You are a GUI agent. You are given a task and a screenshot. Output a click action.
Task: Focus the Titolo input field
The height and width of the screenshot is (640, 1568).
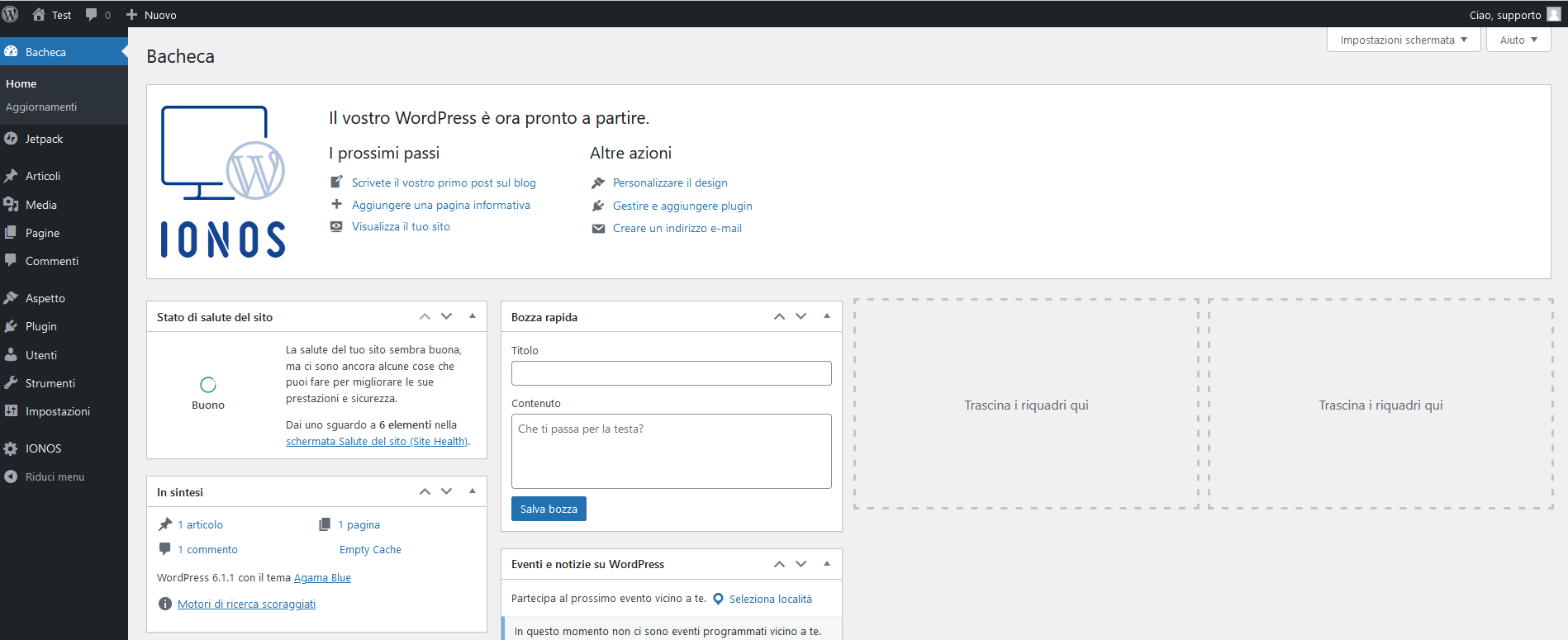672,373
